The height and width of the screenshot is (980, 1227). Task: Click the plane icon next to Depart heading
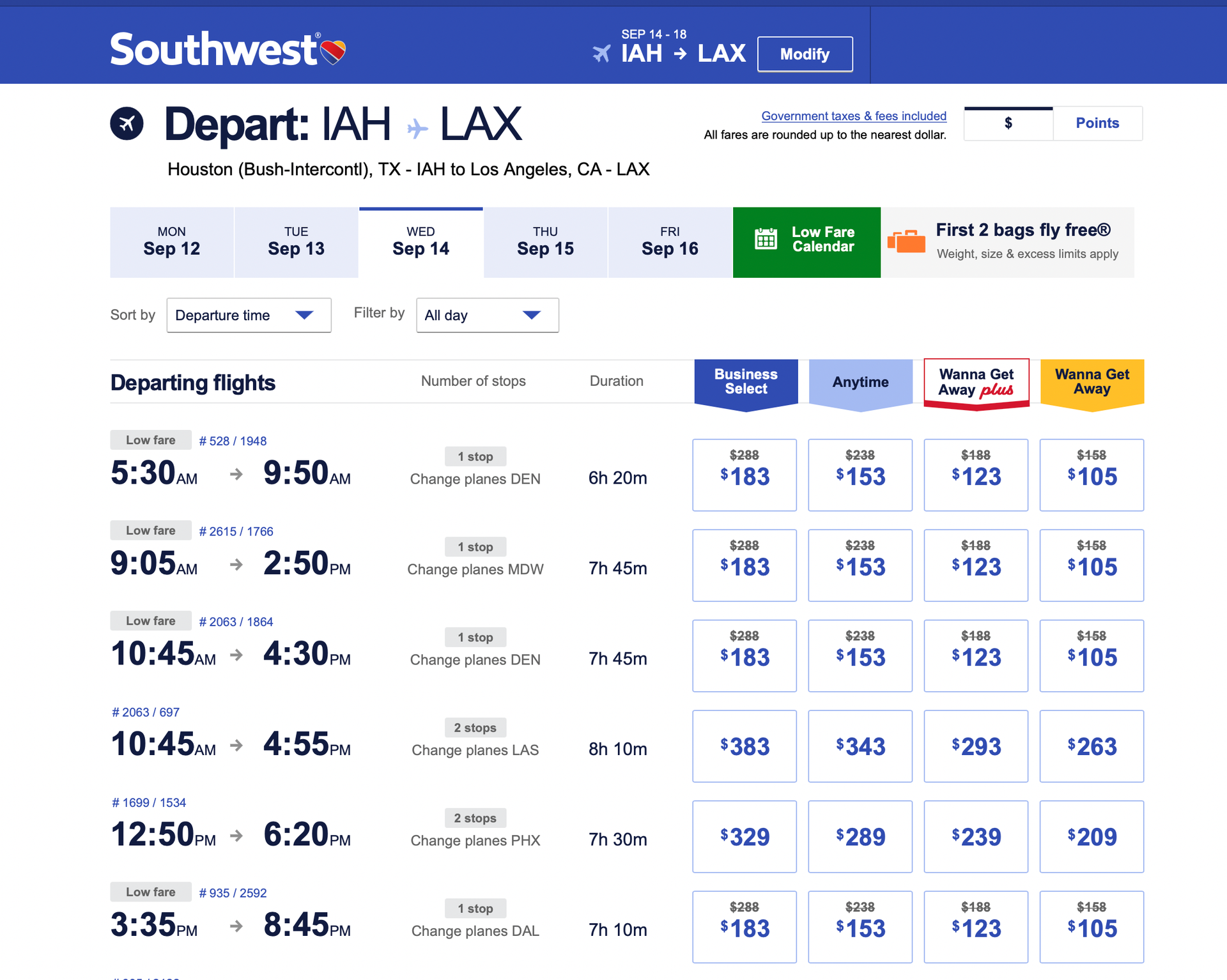point(128,123)
